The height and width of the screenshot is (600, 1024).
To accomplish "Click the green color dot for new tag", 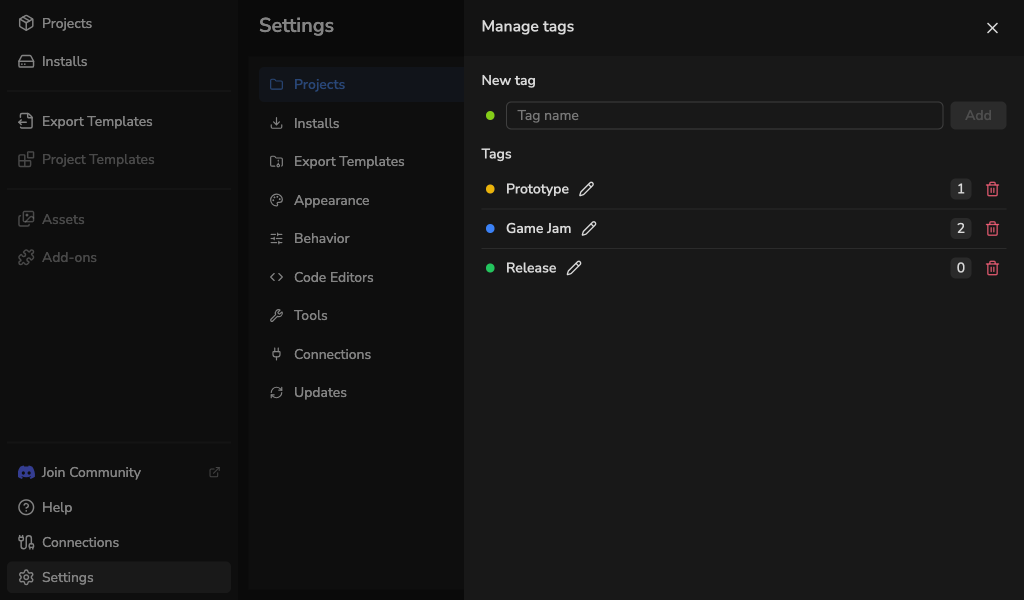I will [x=490, y=116].
